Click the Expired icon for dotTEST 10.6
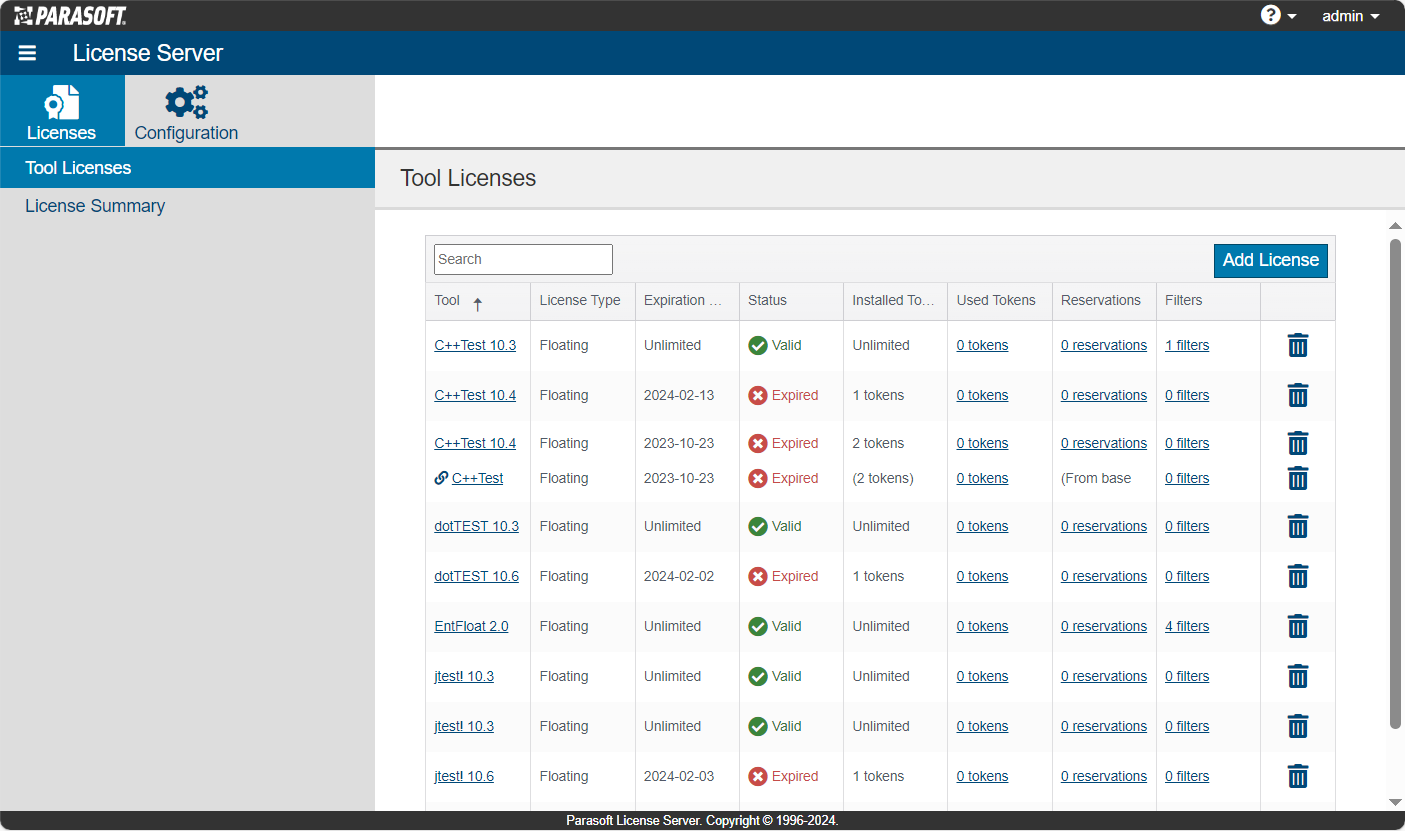 pyautogui.click(x=758, y=576)
